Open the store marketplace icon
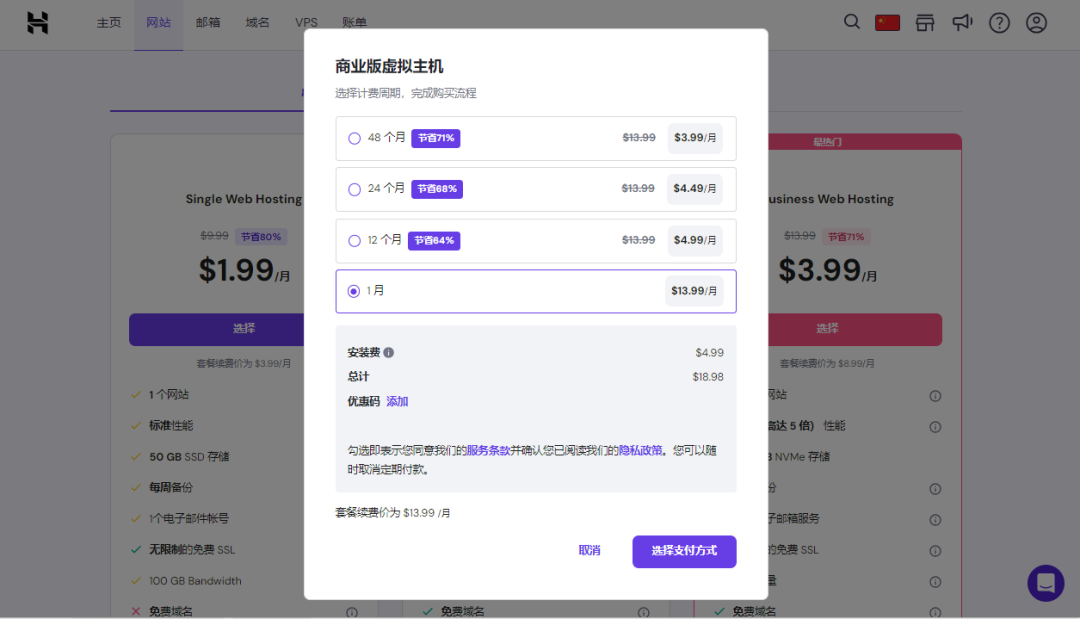This screenshot has height=619, width=1080. (925, 22)
